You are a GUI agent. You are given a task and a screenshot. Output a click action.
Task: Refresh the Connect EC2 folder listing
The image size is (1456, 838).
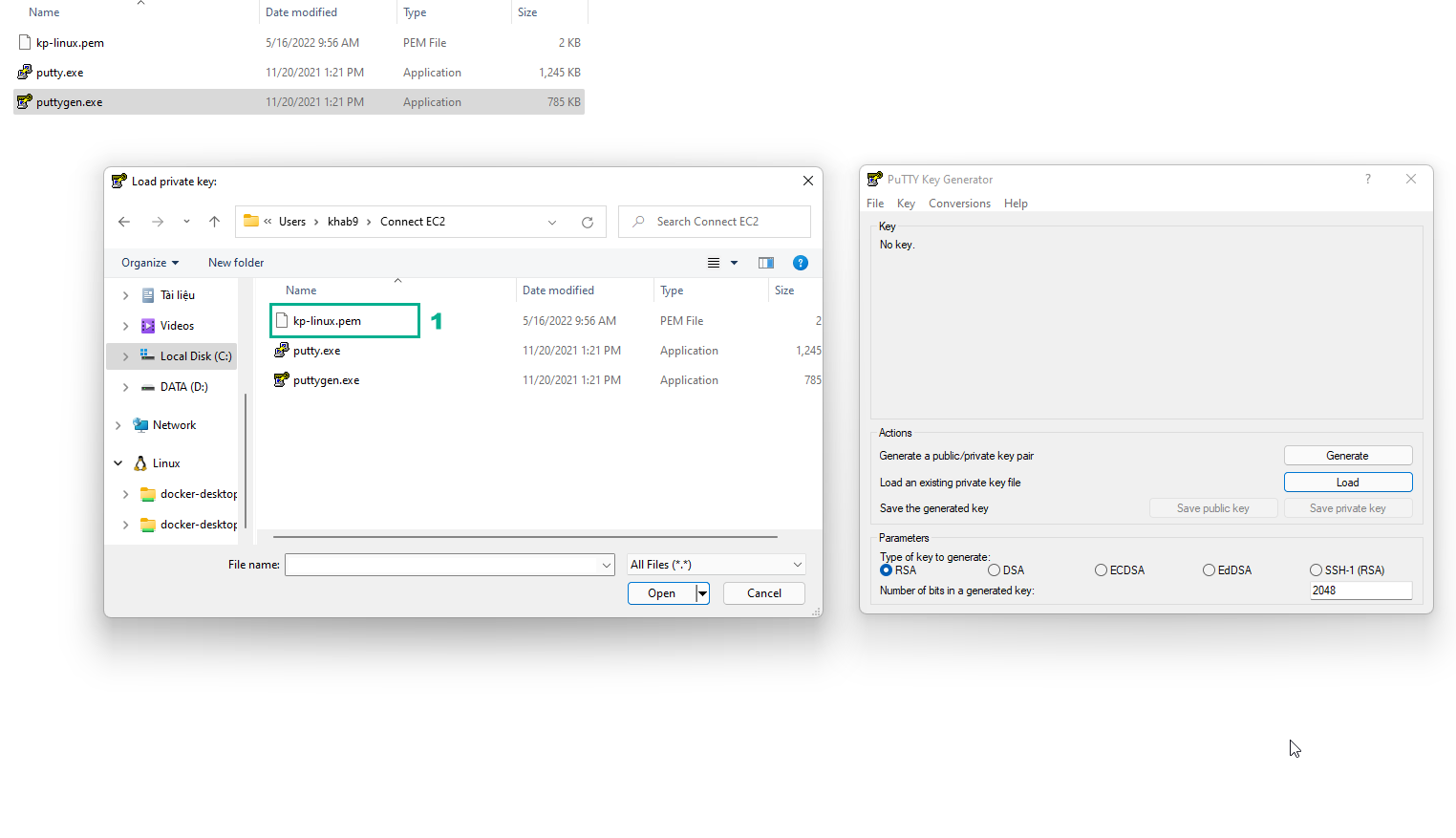pos(588,222)
